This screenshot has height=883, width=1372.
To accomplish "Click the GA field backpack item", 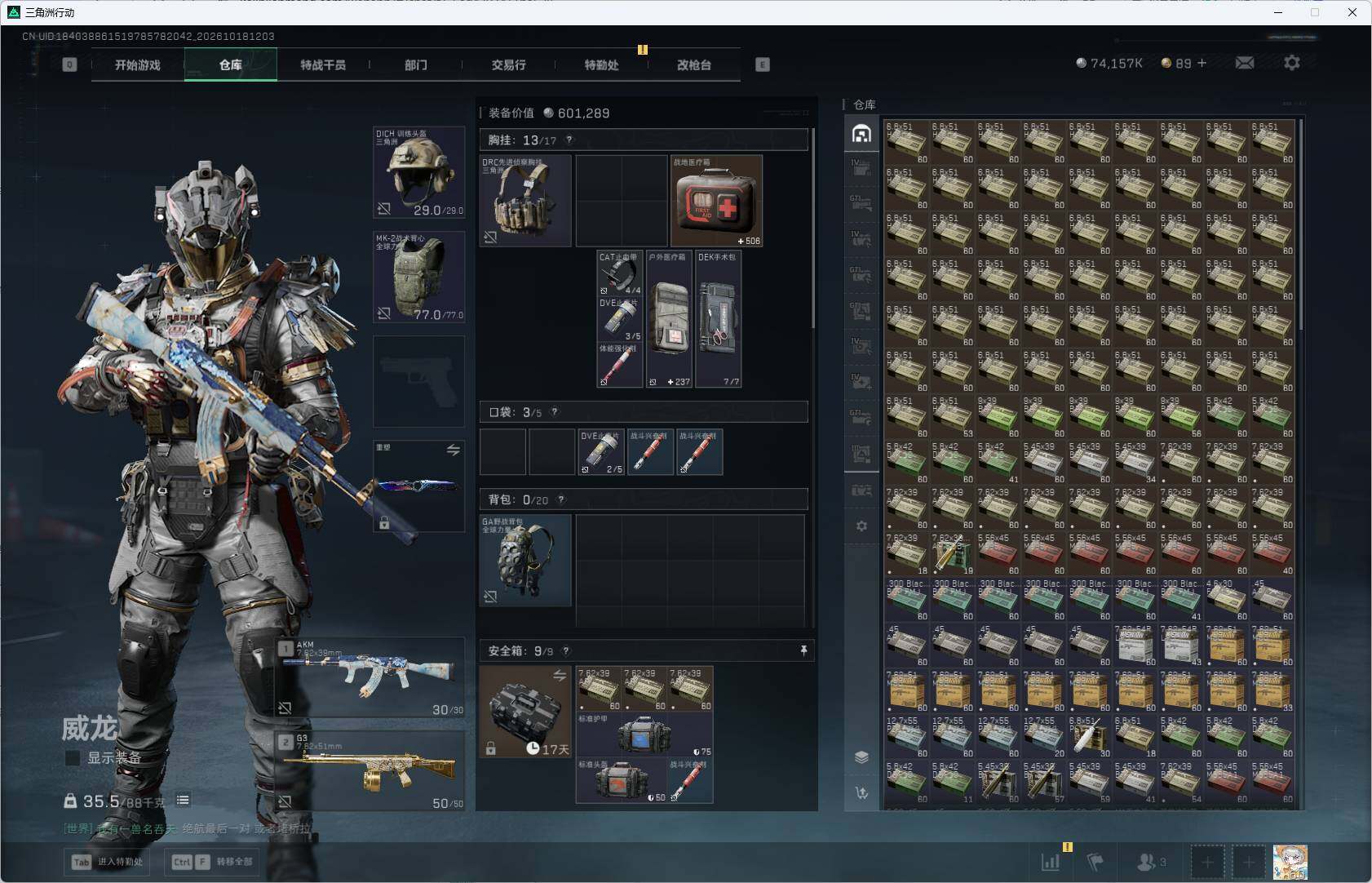I will [525, 560].
